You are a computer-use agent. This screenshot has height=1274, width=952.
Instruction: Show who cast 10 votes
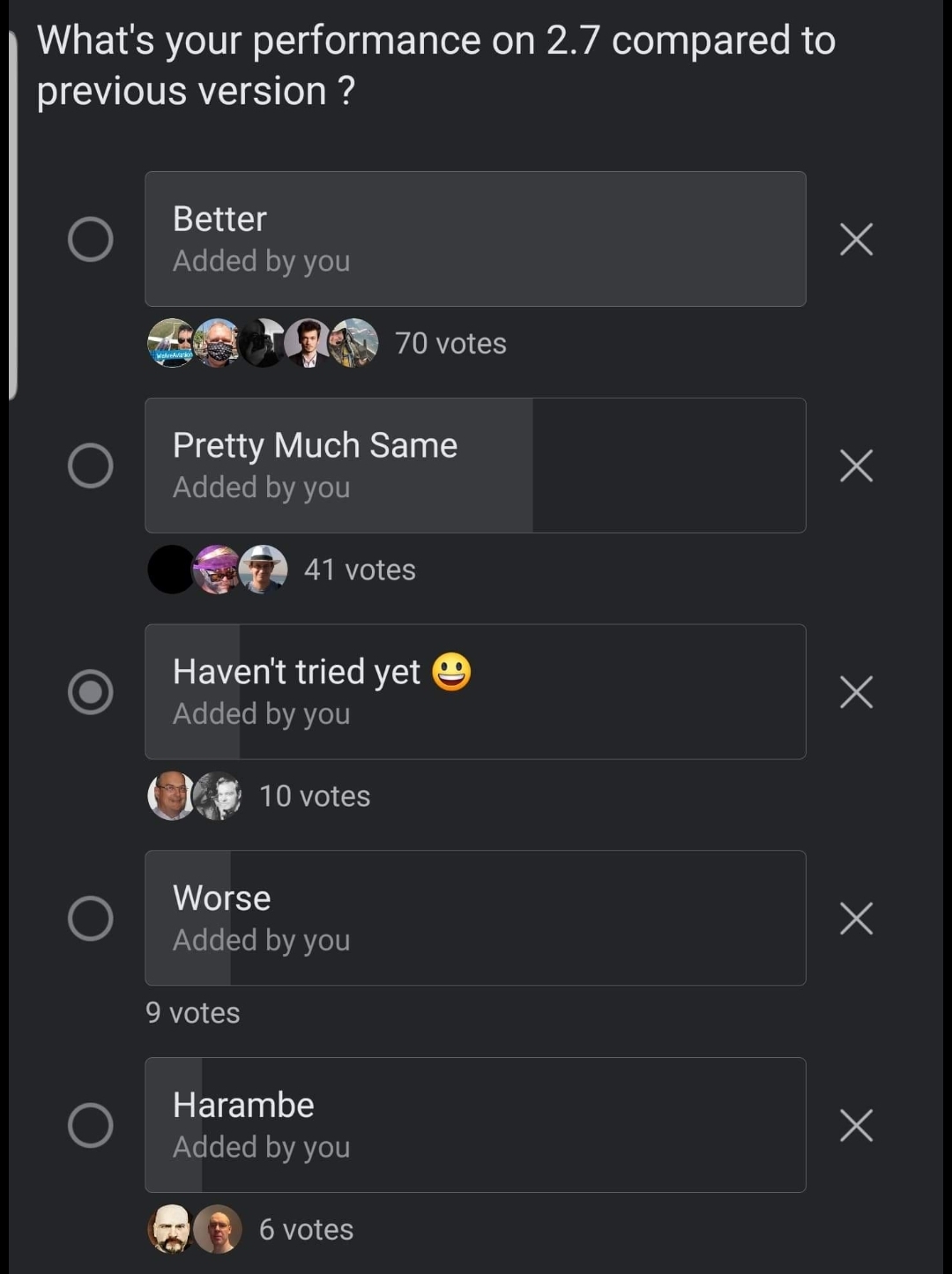point(315,796)
